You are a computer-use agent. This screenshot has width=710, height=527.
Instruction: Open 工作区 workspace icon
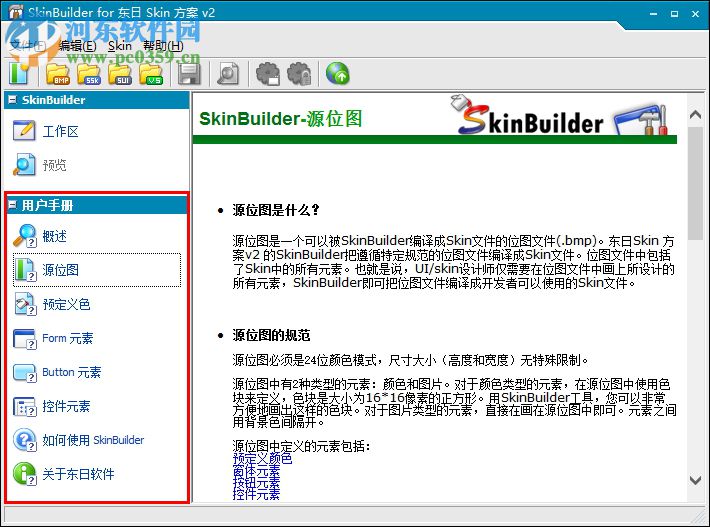coord(24,131)
